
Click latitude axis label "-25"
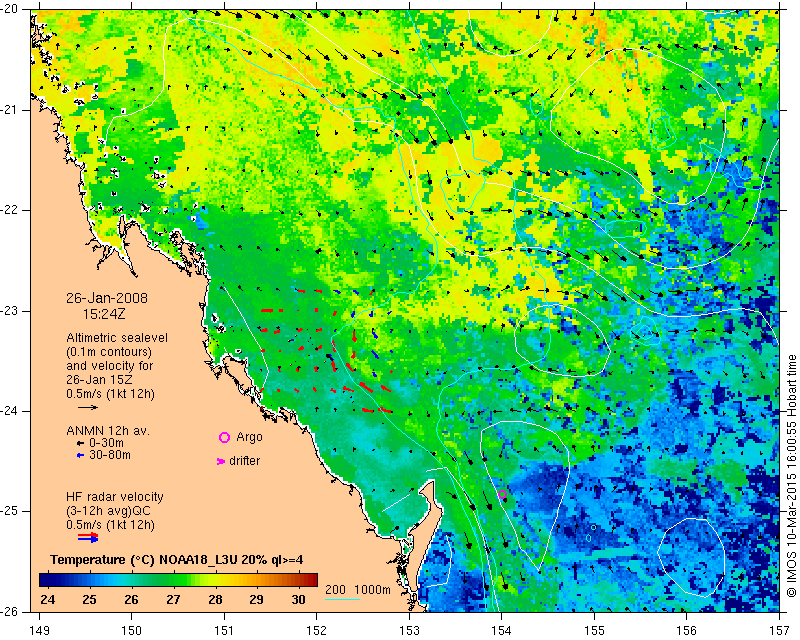pyautogui.click(x=10, y=511)
